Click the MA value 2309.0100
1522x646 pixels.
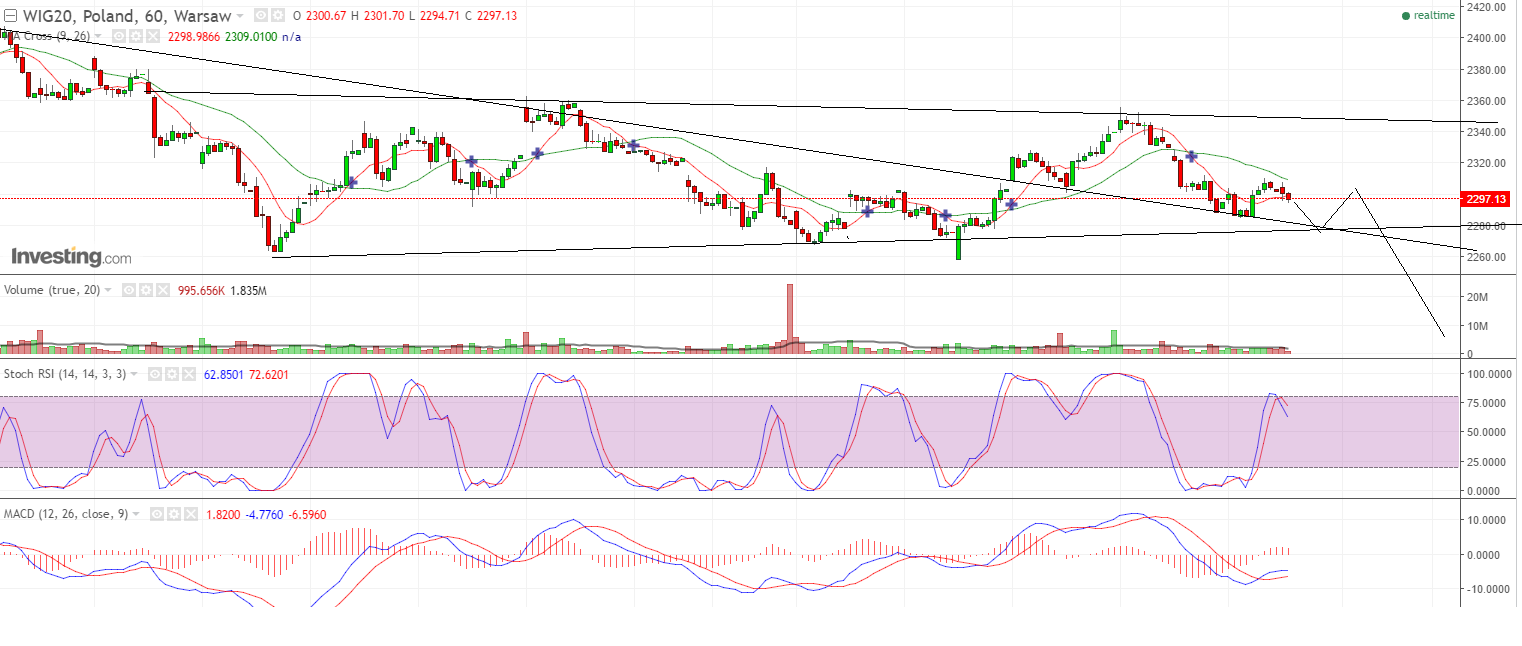click(251, 37)
